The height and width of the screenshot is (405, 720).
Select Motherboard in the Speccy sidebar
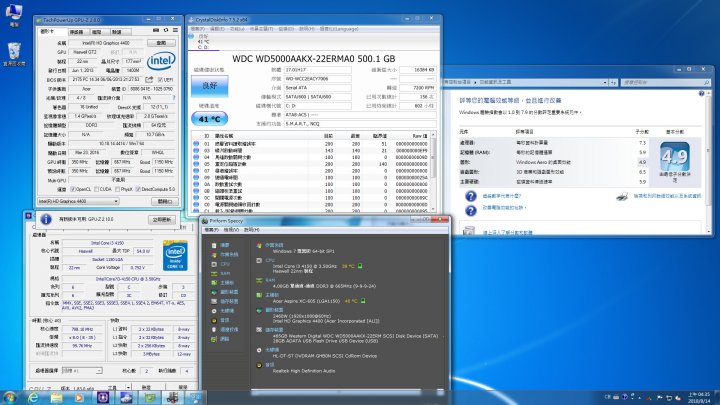[x=223, y=283]
